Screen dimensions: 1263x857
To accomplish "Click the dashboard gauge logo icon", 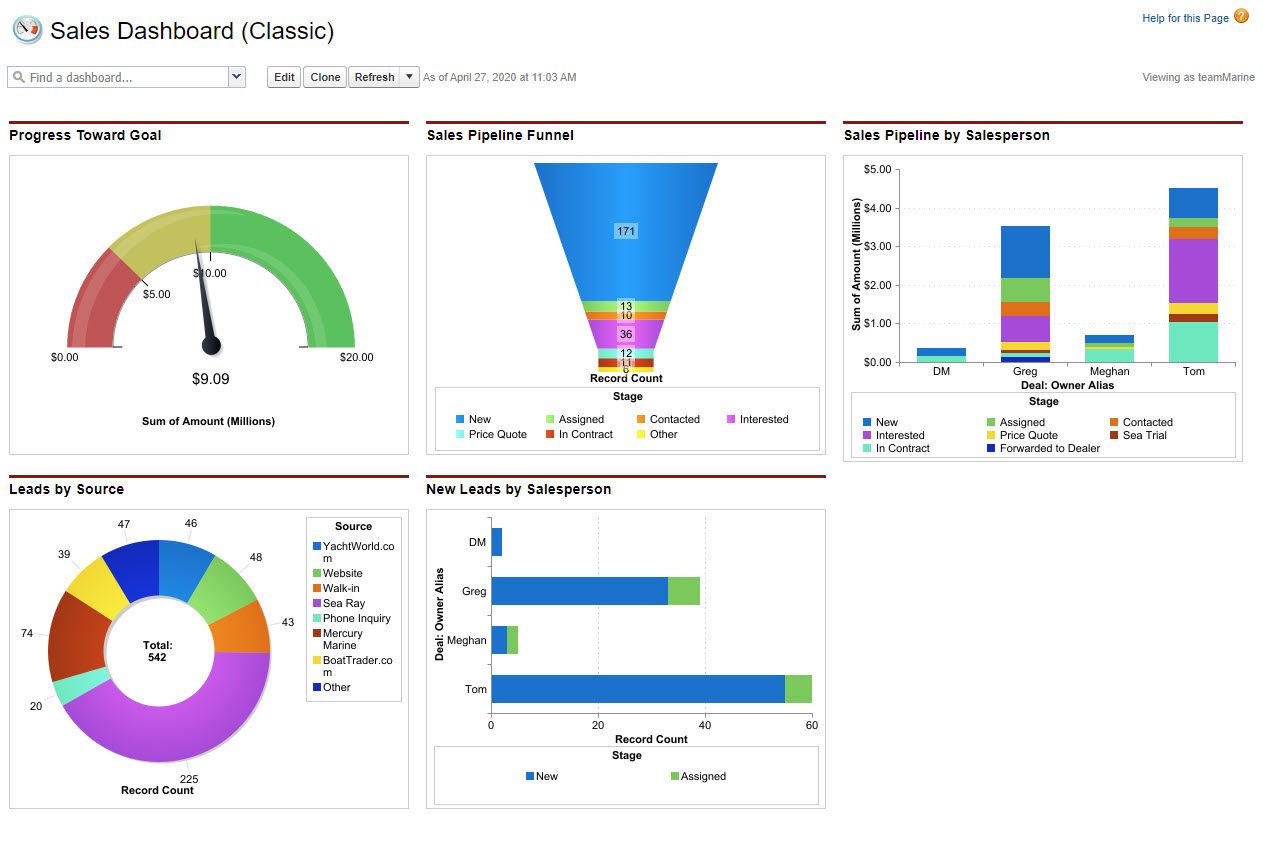I will 28,30.
